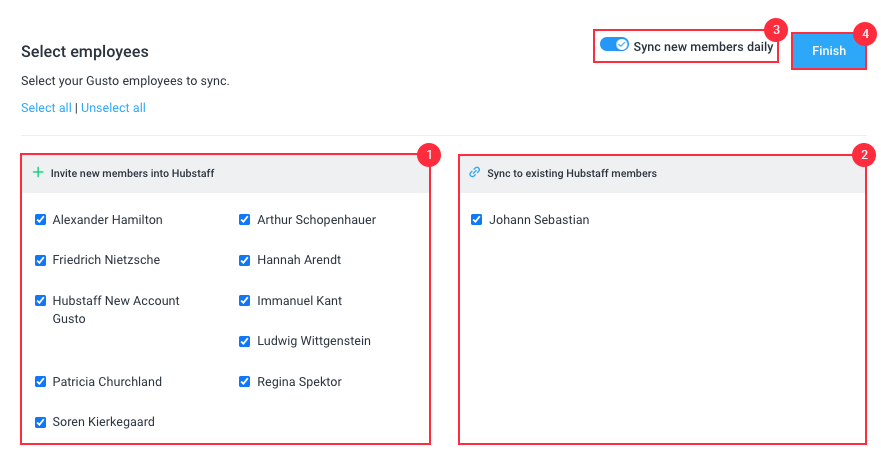Uncheck Friedrich Nietzsche checkbox

coord(40,260)
